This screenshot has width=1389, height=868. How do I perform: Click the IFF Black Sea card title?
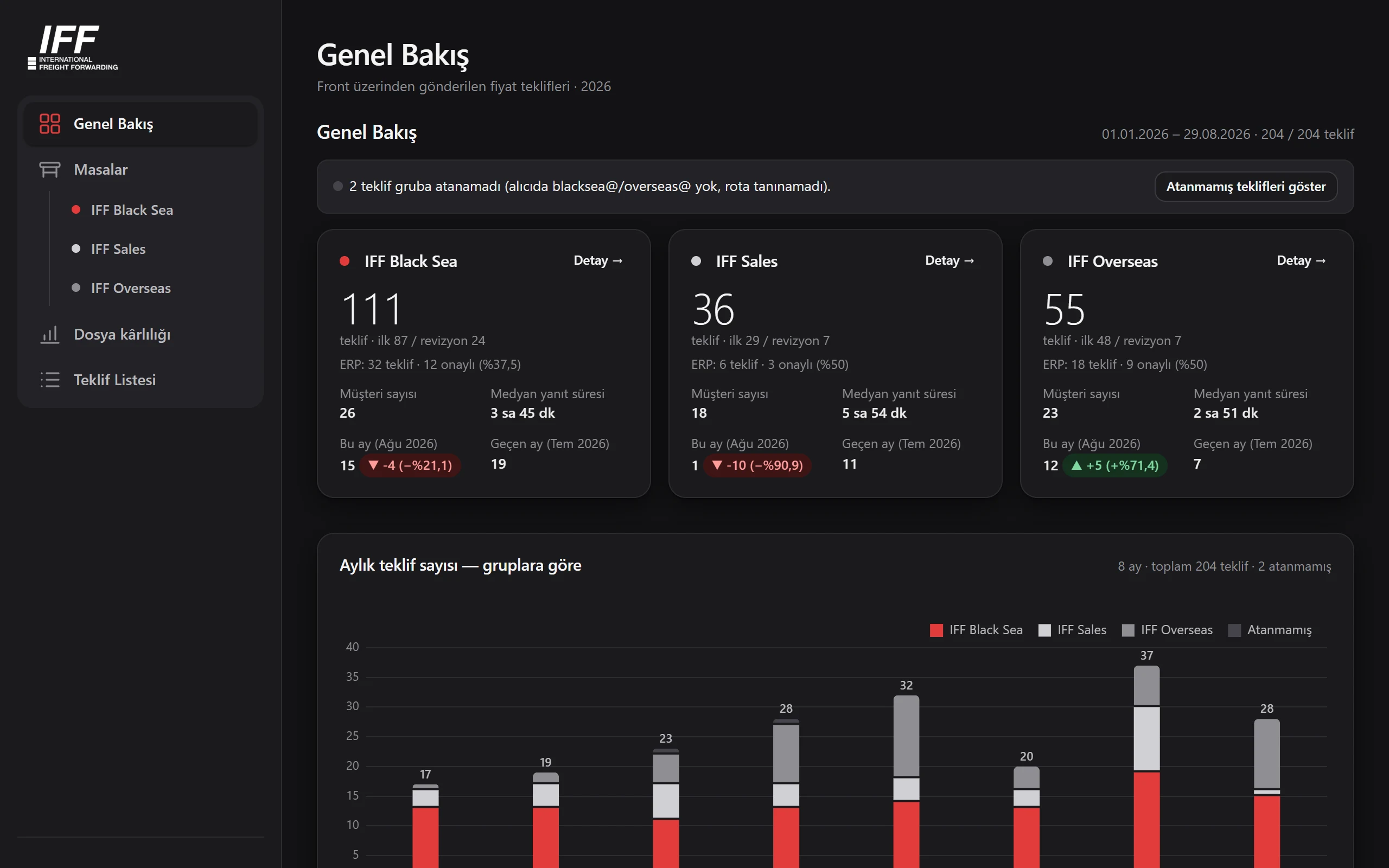[410, 261]
